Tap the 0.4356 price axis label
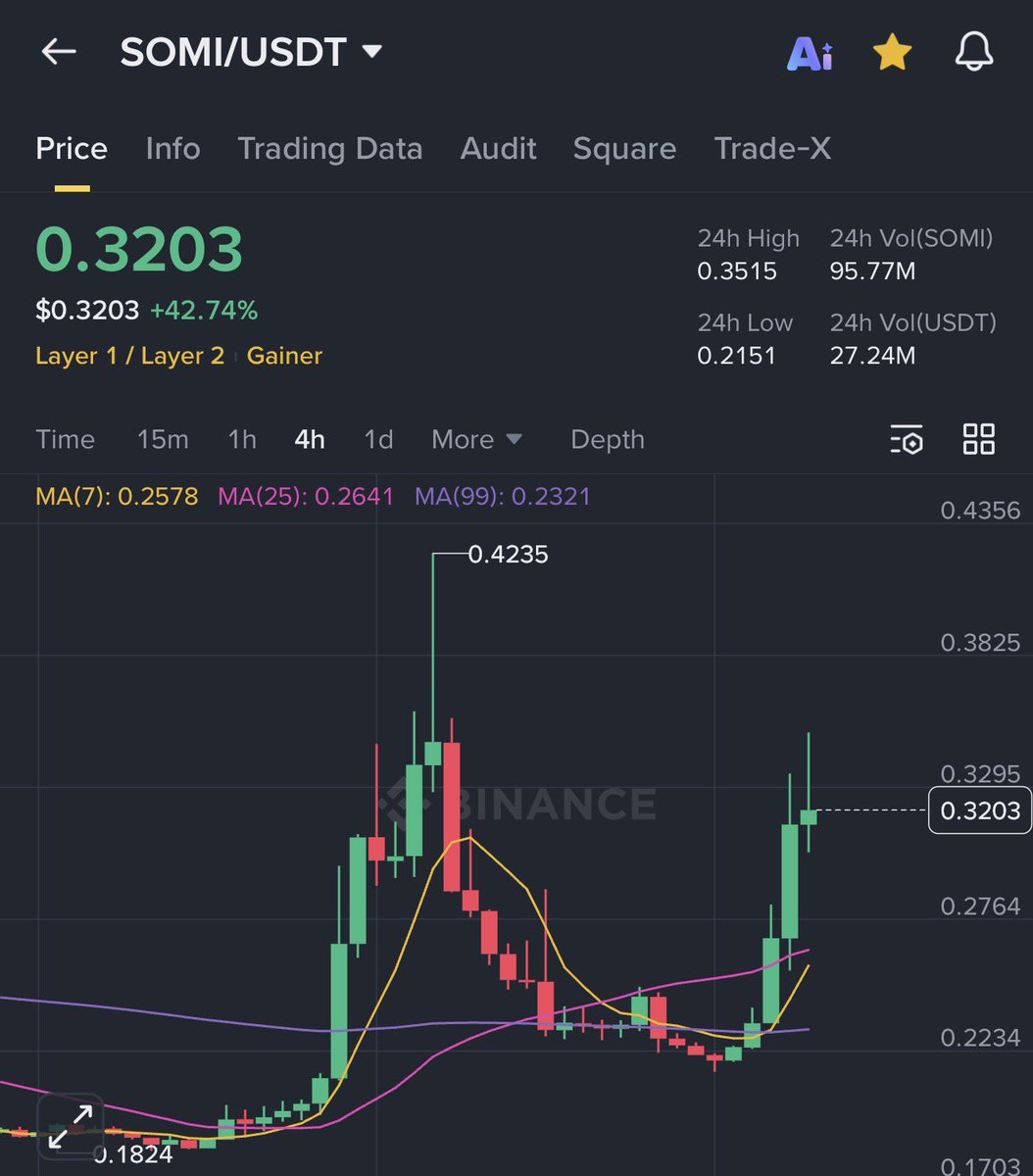 (980, 511)
